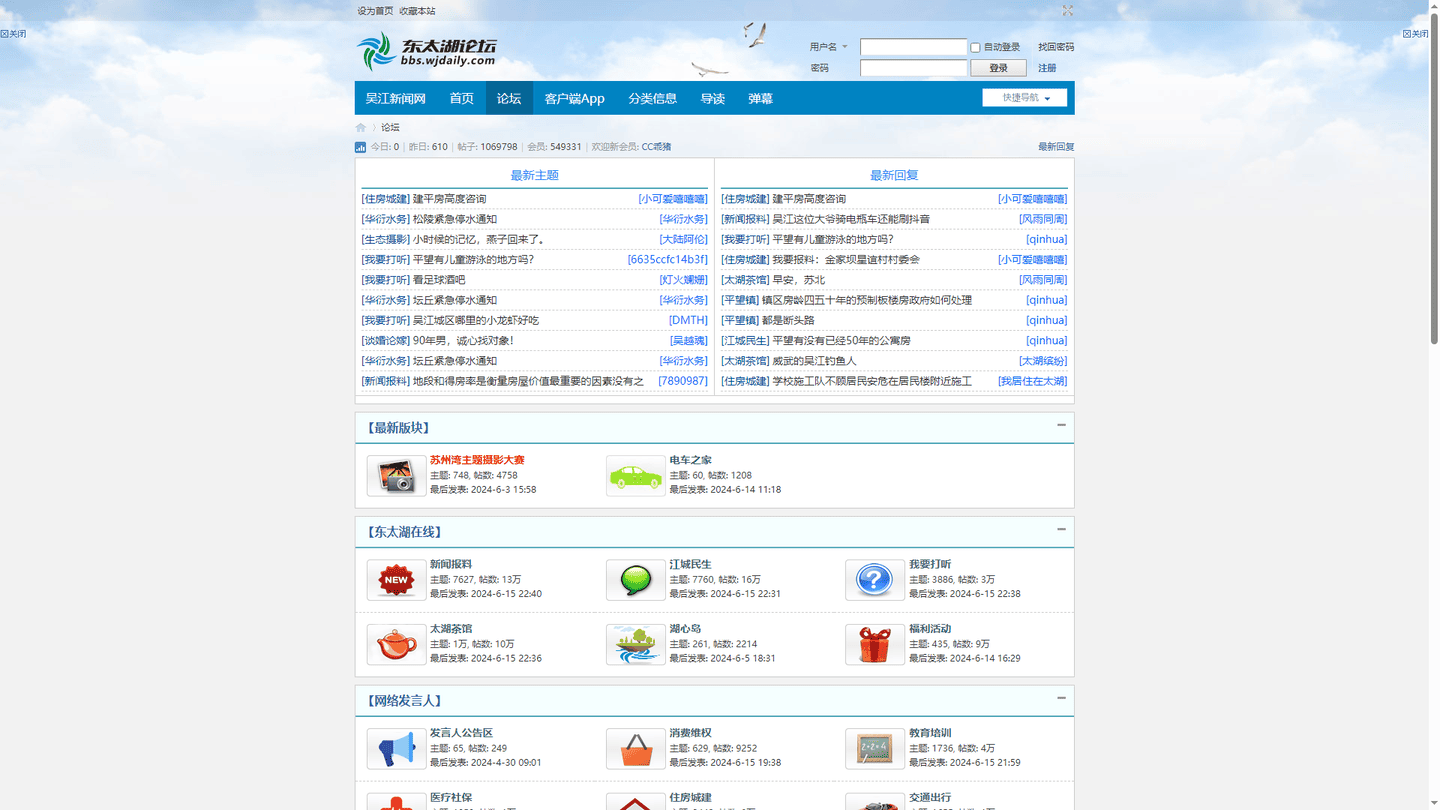Screen dimensions: 1440x810
Task: Open reply 威武的吴江钓鱼人
Action: pyautogui.click(x=814, y=361)
